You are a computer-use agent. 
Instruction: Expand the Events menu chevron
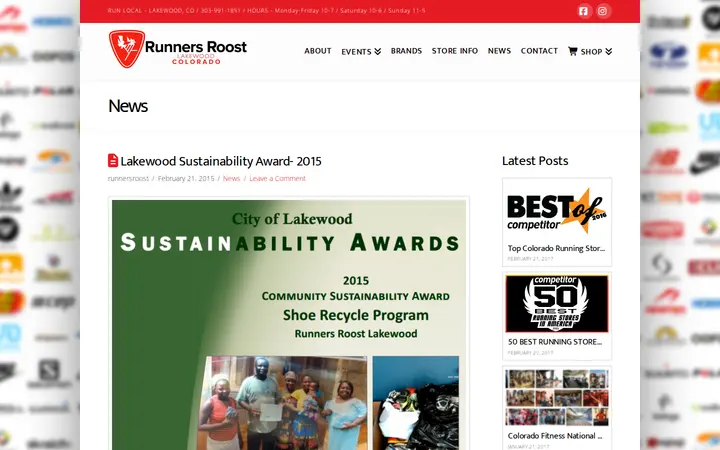(377, 51)
